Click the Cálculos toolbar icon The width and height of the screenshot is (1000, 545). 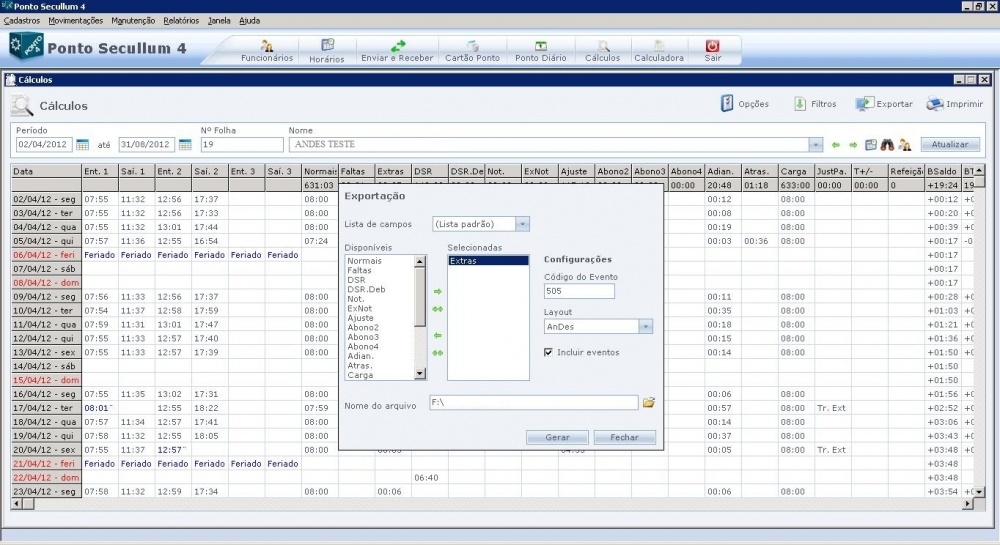pyautogui.click(x=602, y=50)
